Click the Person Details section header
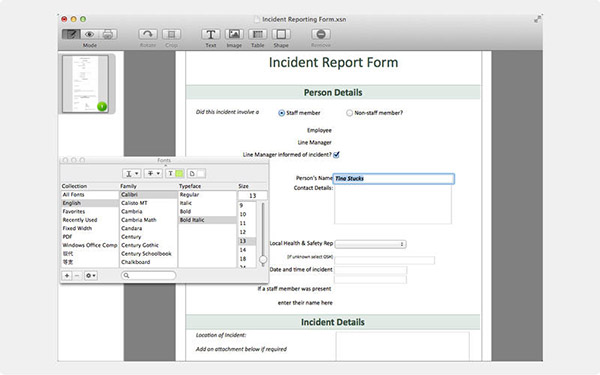Screen dimensions: 600x375 tap(333, 93)
